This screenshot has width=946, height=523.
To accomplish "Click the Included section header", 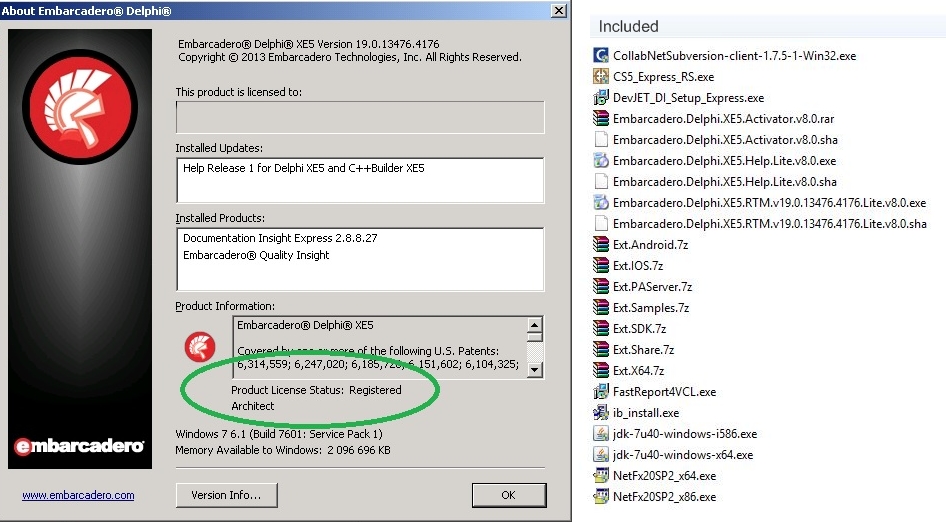I will 628,27.
